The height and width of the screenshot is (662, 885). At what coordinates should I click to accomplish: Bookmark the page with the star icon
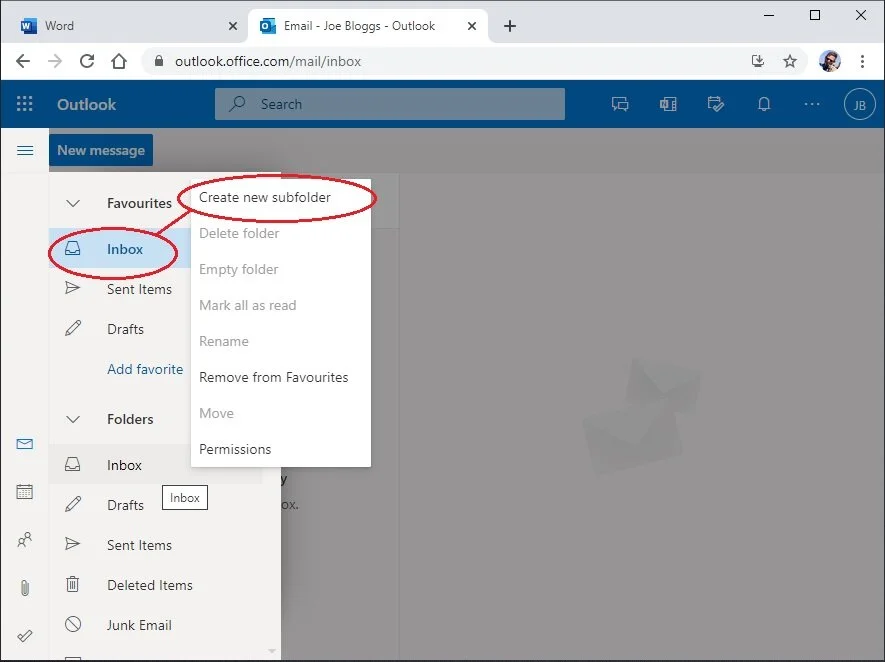click(790, 61)
